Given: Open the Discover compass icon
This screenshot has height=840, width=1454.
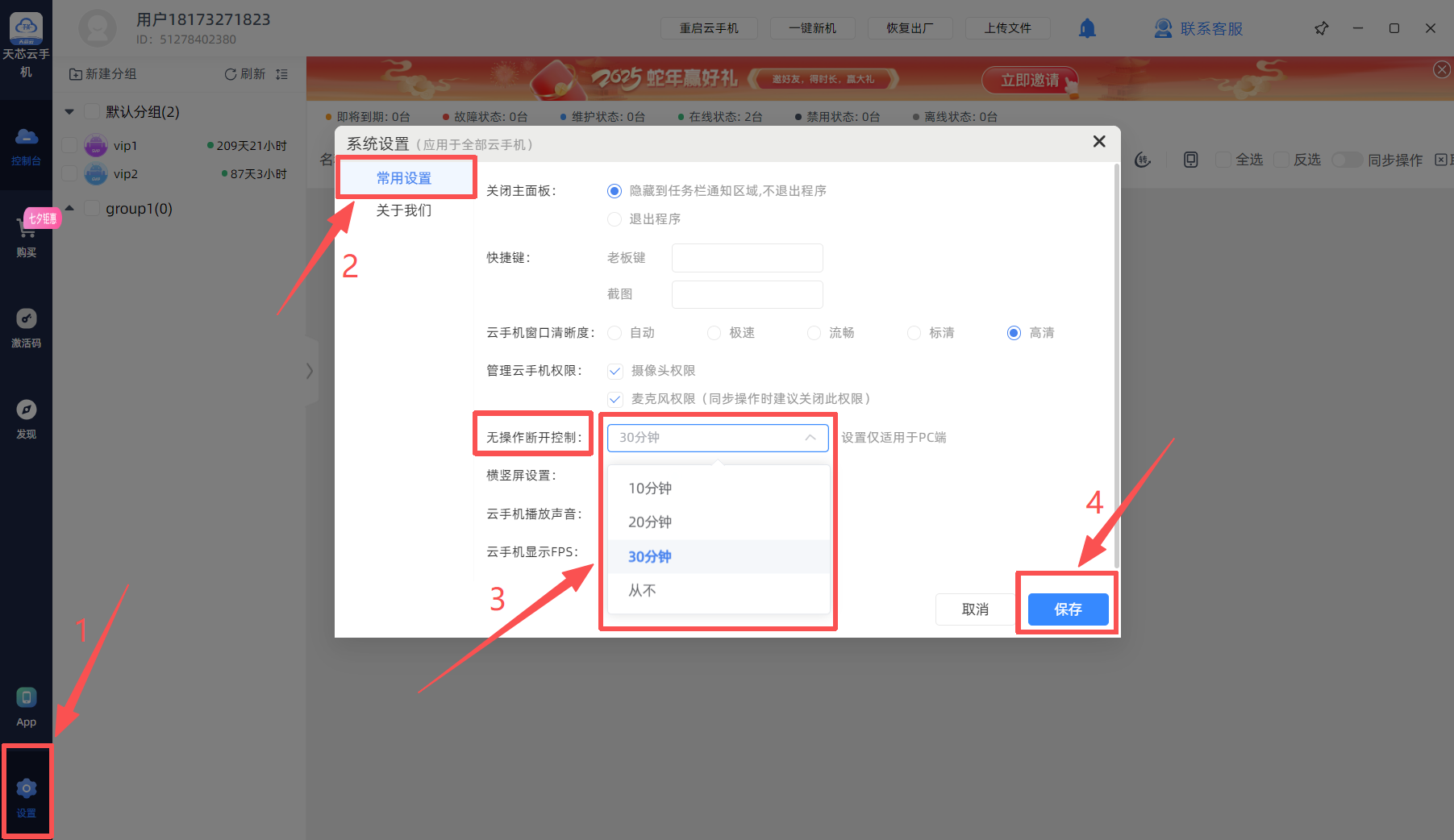Looking at the screenshot, I should [26, 411].
